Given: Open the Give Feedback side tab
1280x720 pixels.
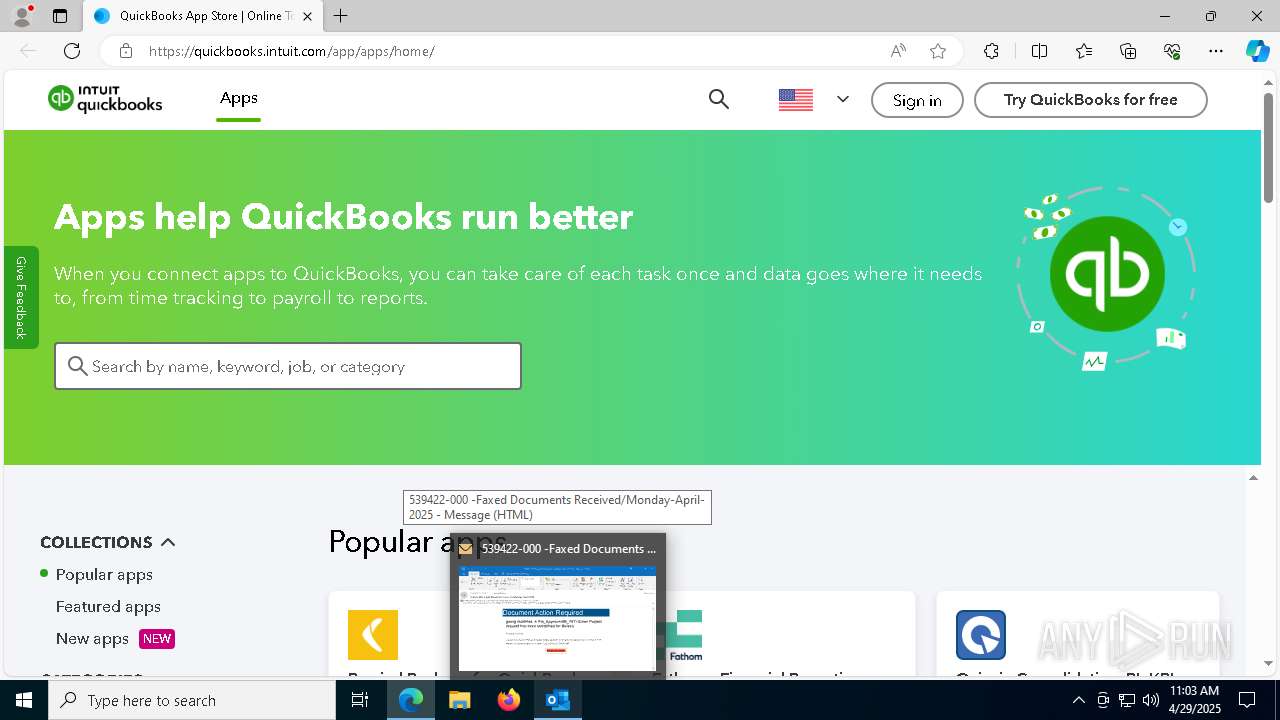Looking at the screenshot, I should [21, 297].
